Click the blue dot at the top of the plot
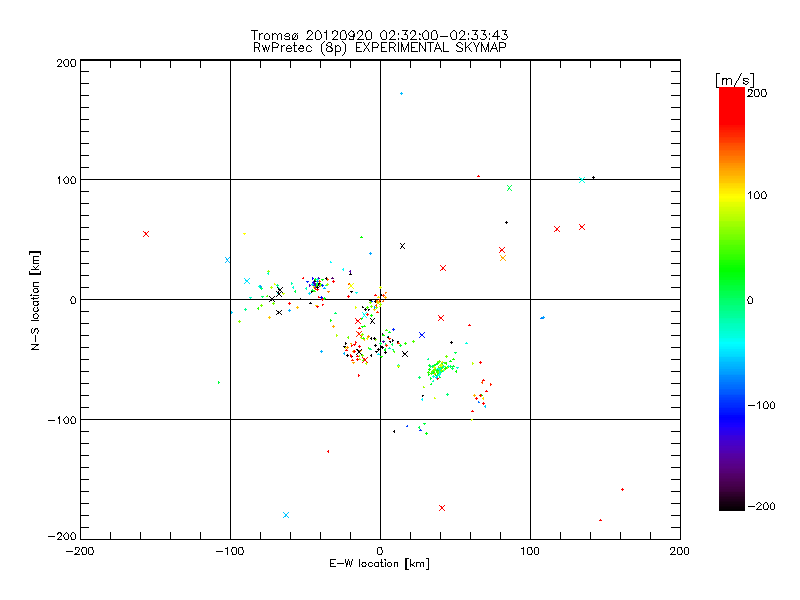 tap(402, 93)
